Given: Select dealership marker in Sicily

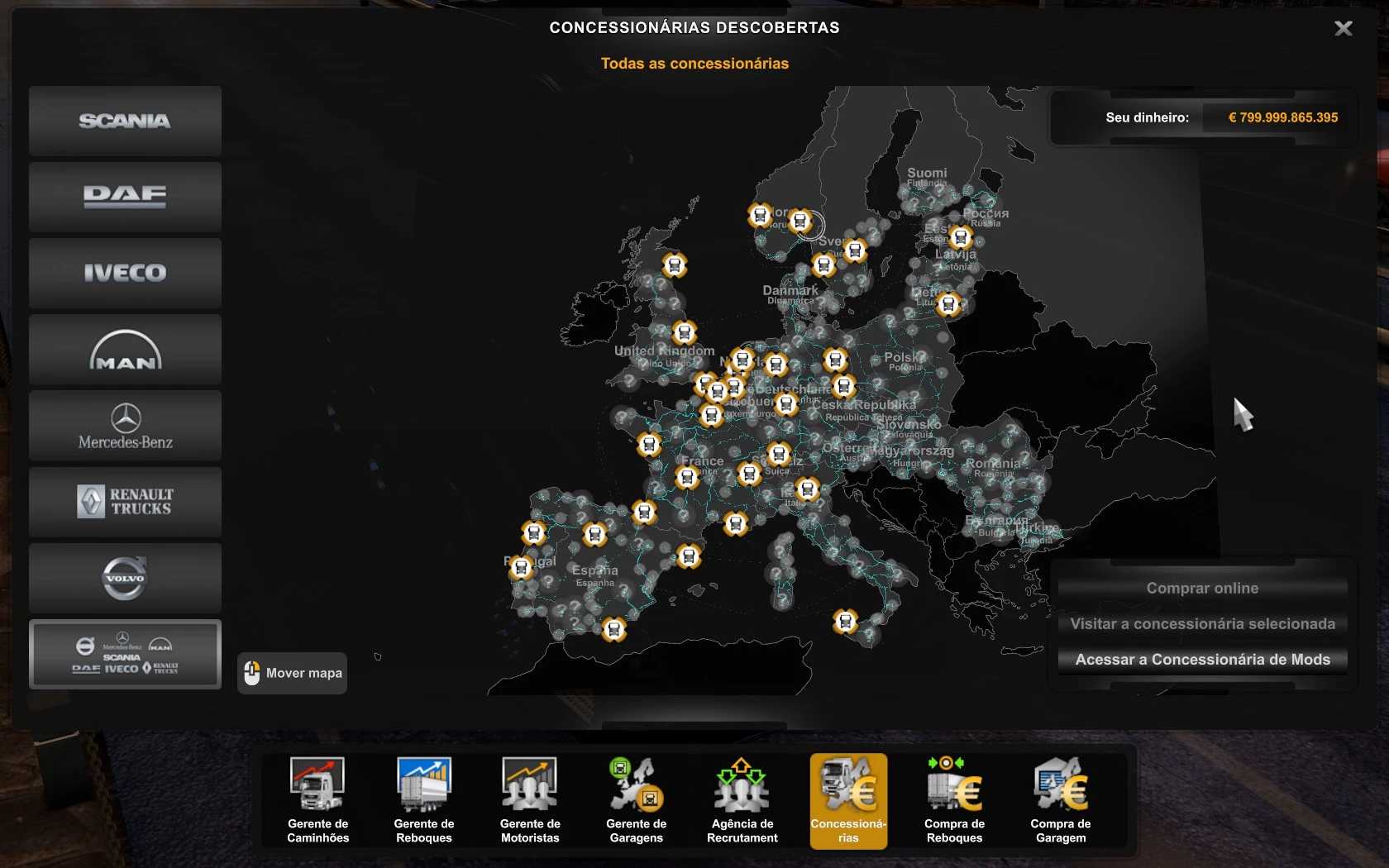Looking at the screenshot, I should coord(845,621).
